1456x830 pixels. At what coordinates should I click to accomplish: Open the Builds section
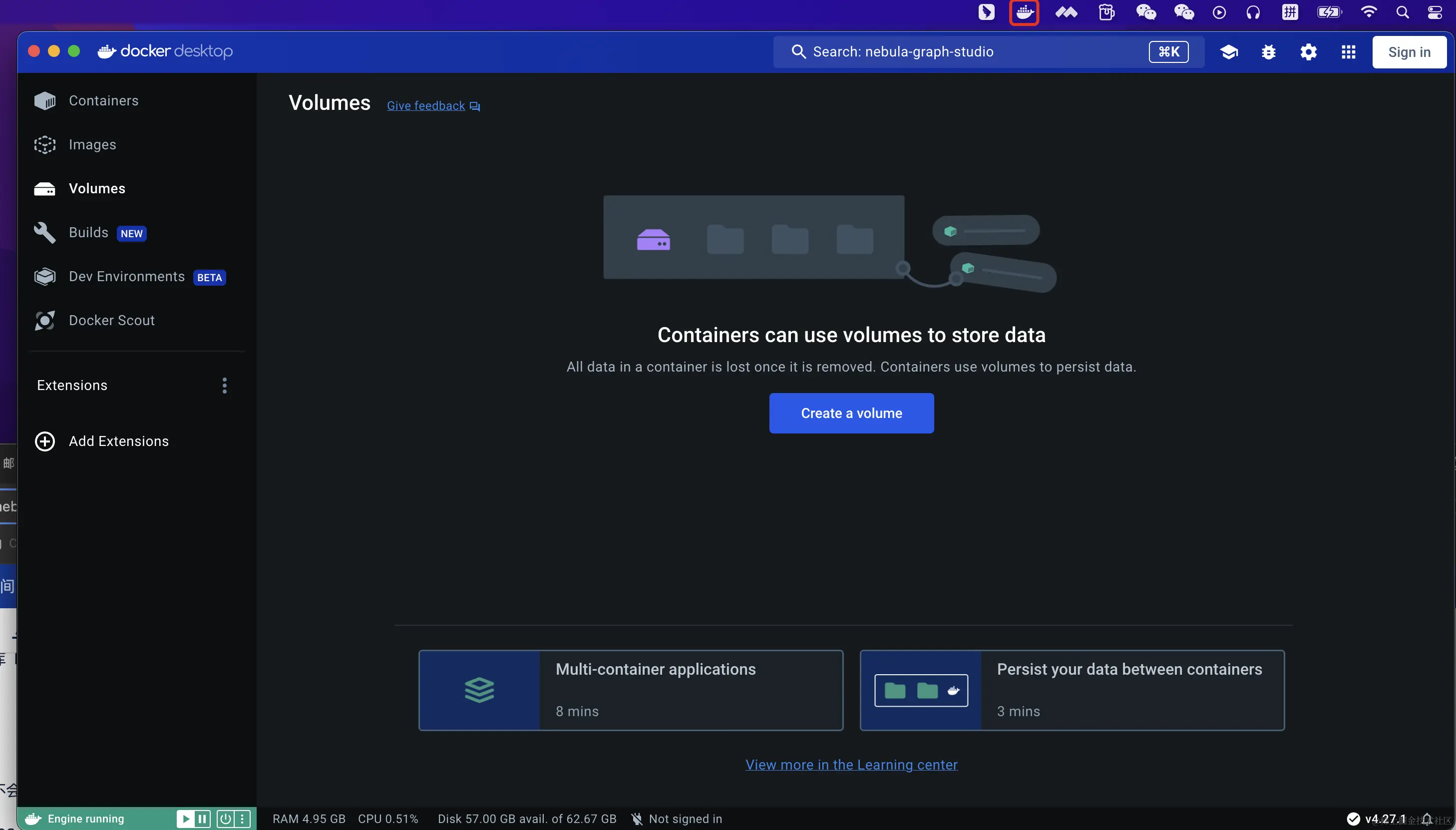[88, 233]
